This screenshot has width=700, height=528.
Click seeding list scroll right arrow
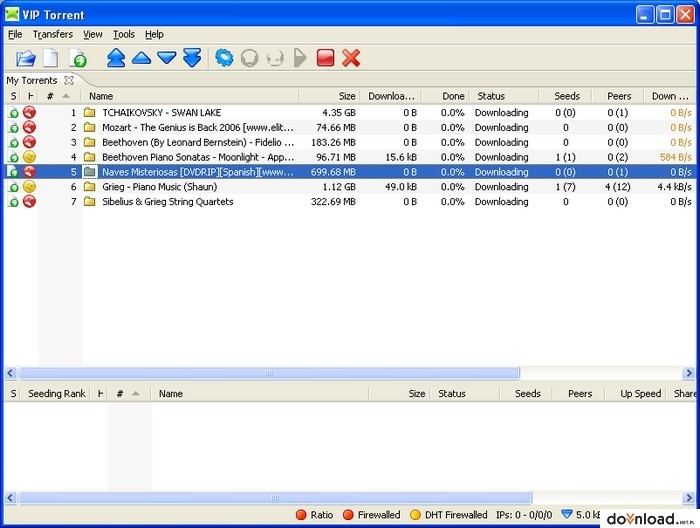pos(689,497)
